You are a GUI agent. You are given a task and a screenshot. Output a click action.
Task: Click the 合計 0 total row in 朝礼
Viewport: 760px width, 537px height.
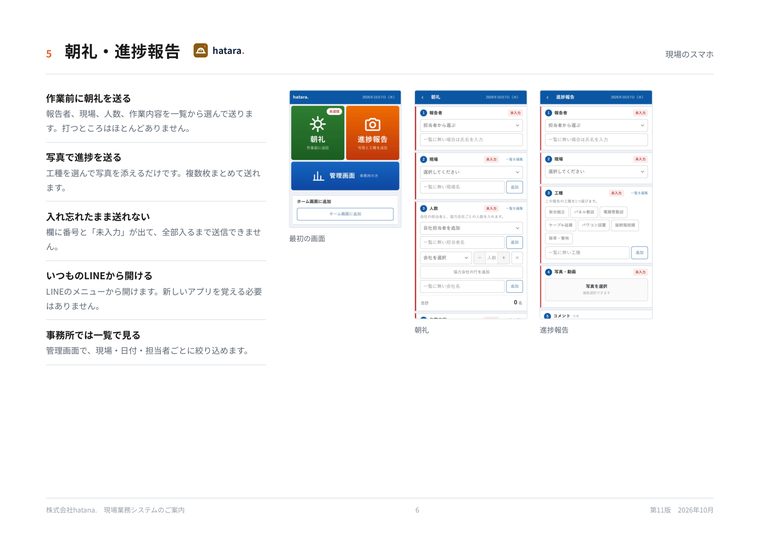471,302
